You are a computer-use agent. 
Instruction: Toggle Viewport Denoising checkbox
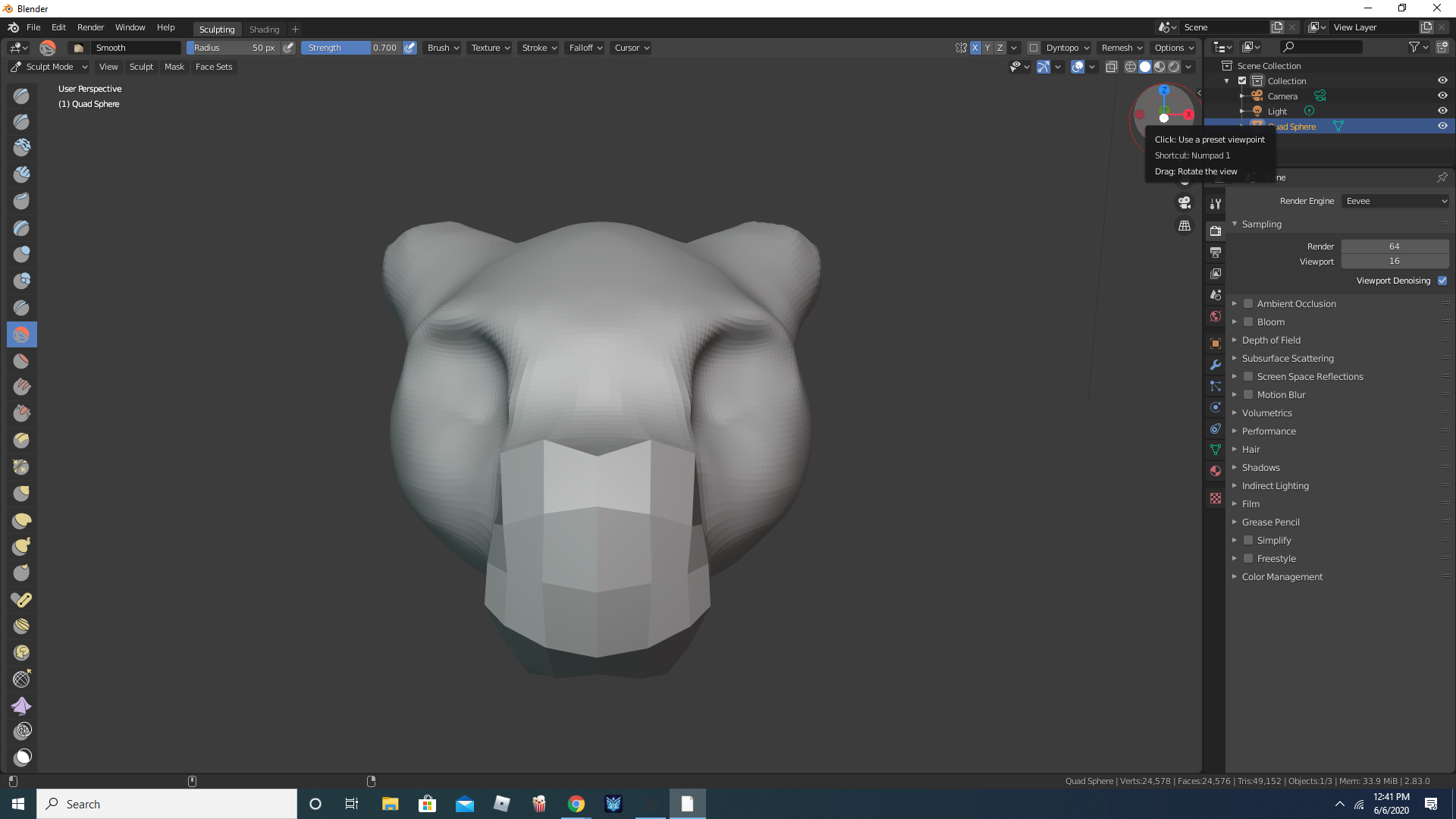pos(1443,281)
